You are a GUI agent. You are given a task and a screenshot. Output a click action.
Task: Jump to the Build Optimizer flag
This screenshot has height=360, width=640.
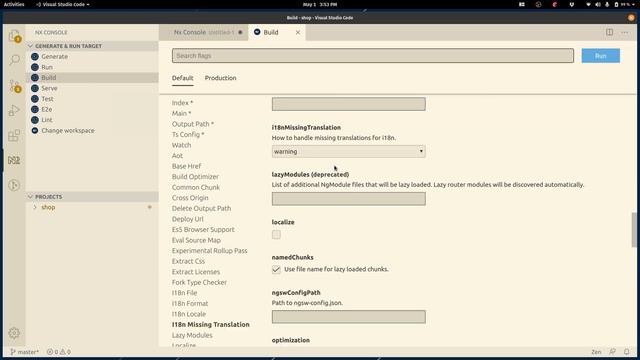pyautogui.click(x=195, y=177)
